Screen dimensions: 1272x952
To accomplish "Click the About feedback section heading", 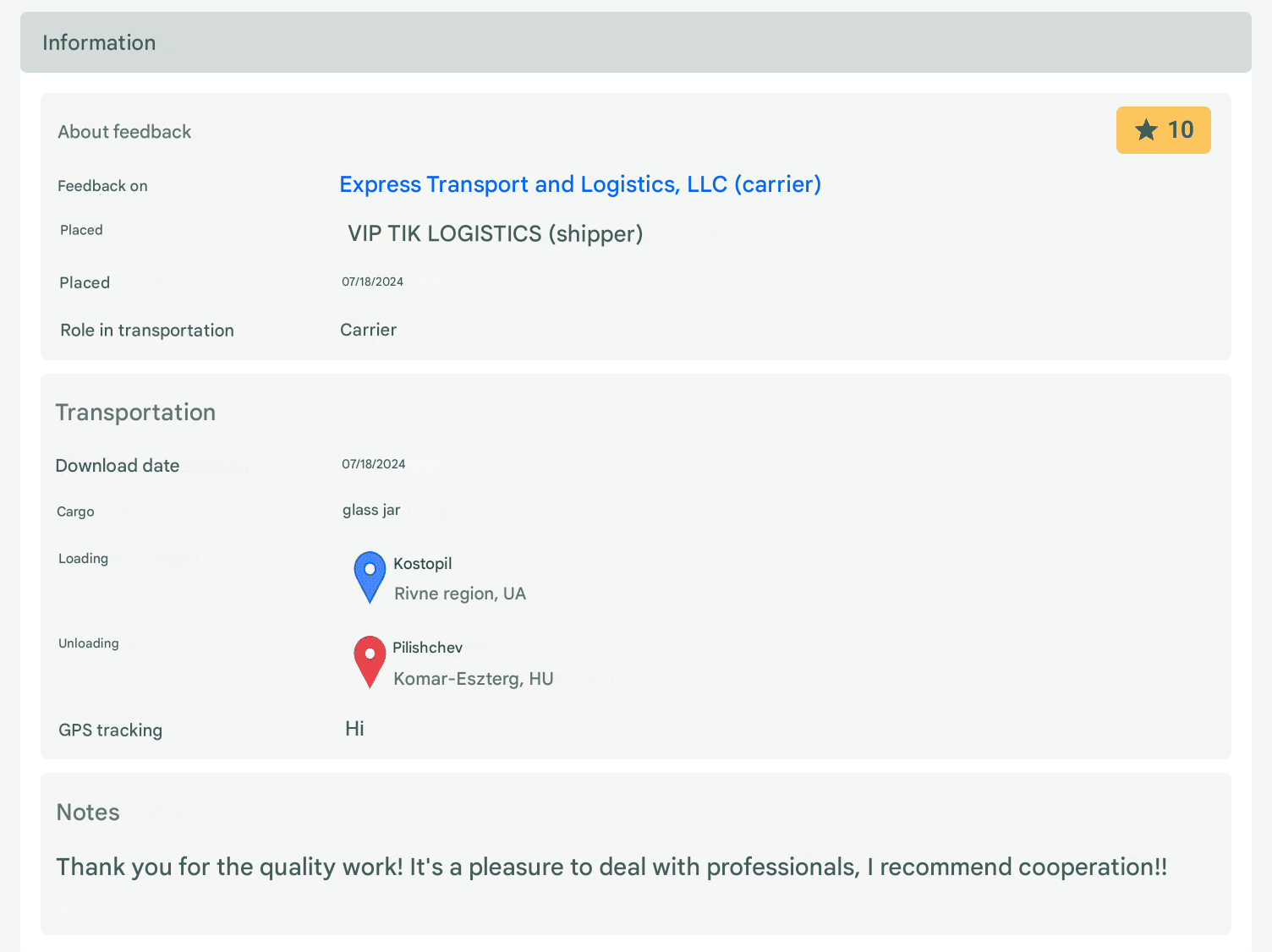I will (124, 132).
